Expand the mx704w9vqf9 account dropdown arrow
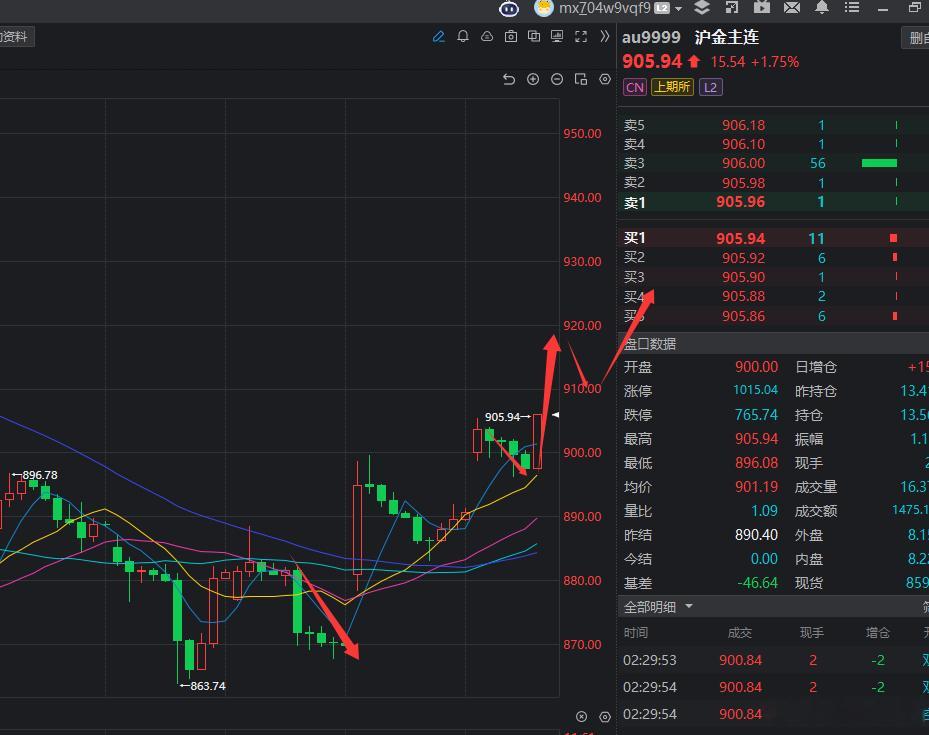The image size is (929, 735). [x=678, y=8]
